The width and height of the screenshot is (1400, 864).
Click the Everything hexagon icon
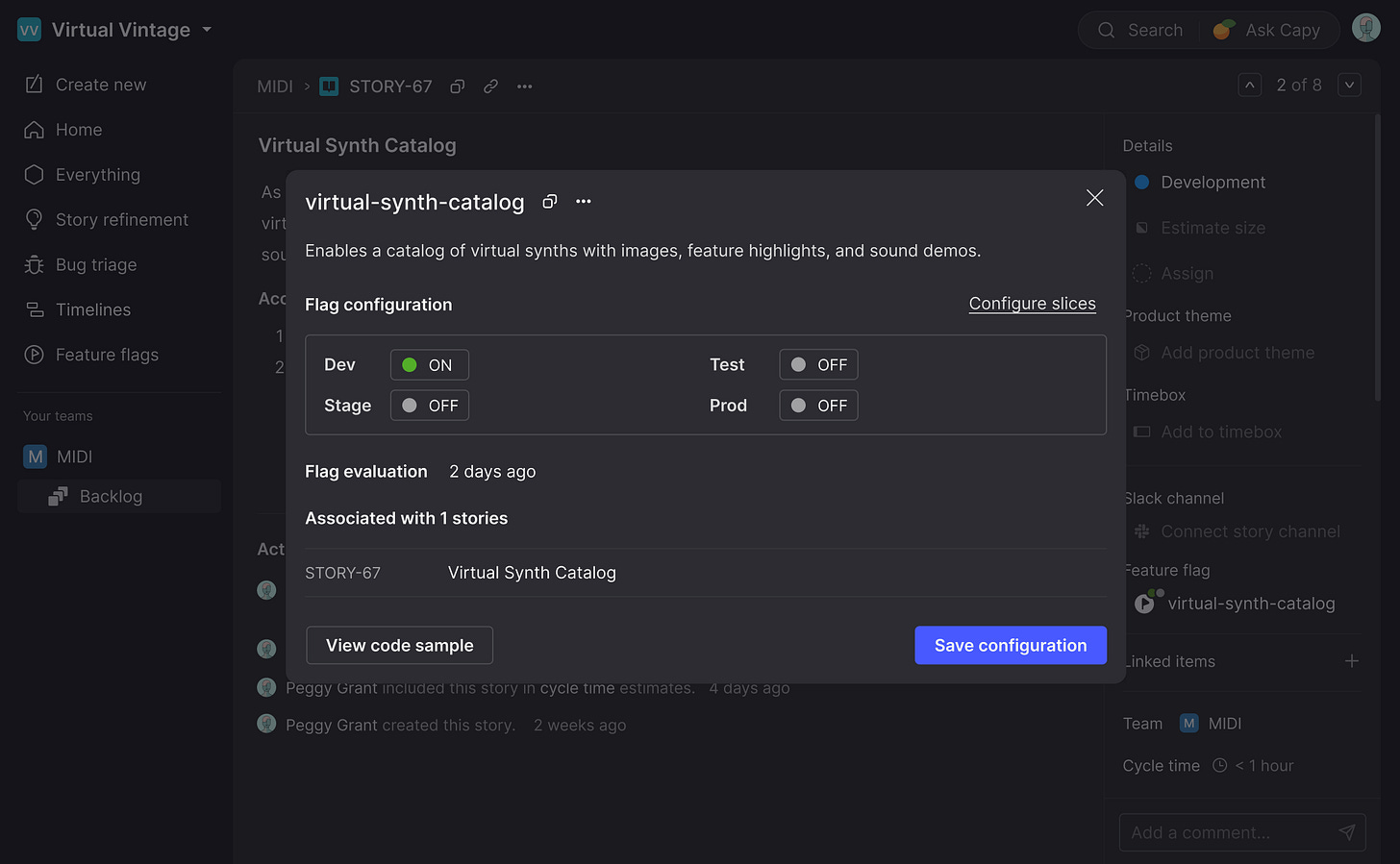[x=34, y=175]
